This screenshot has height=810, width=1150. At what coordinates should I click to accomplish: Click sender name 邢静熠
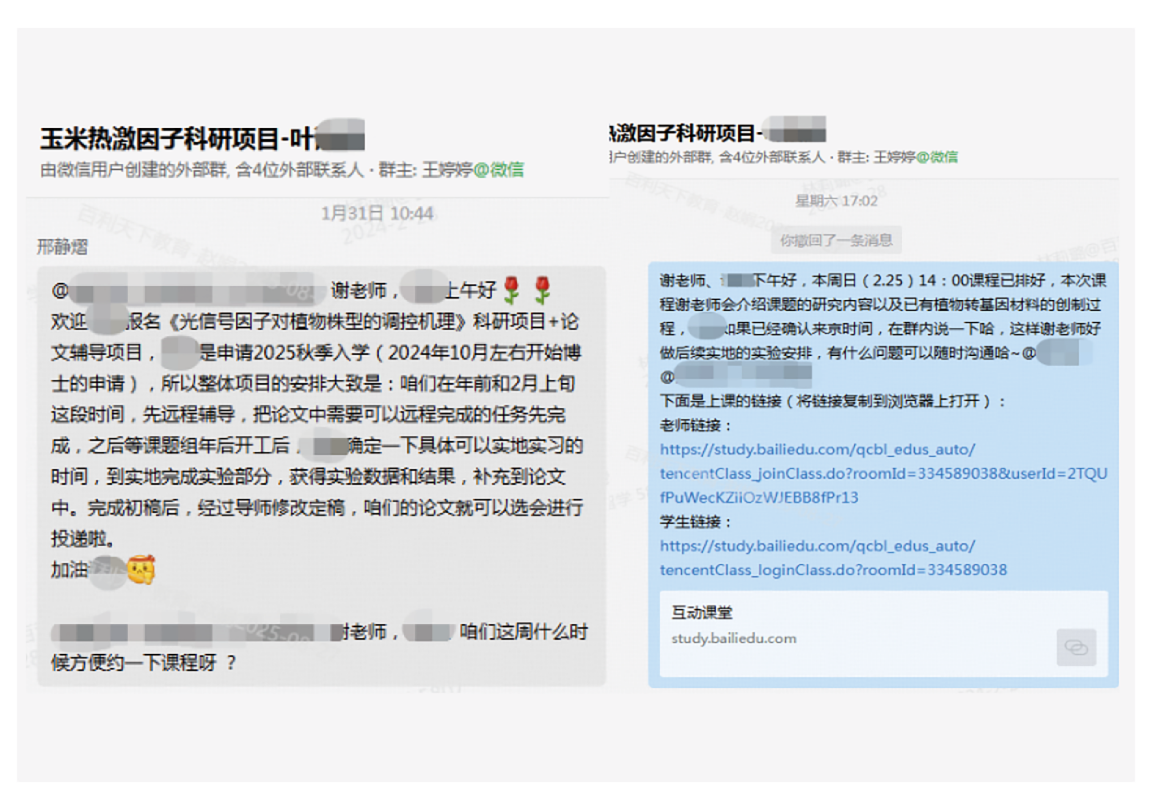point(62,246)
